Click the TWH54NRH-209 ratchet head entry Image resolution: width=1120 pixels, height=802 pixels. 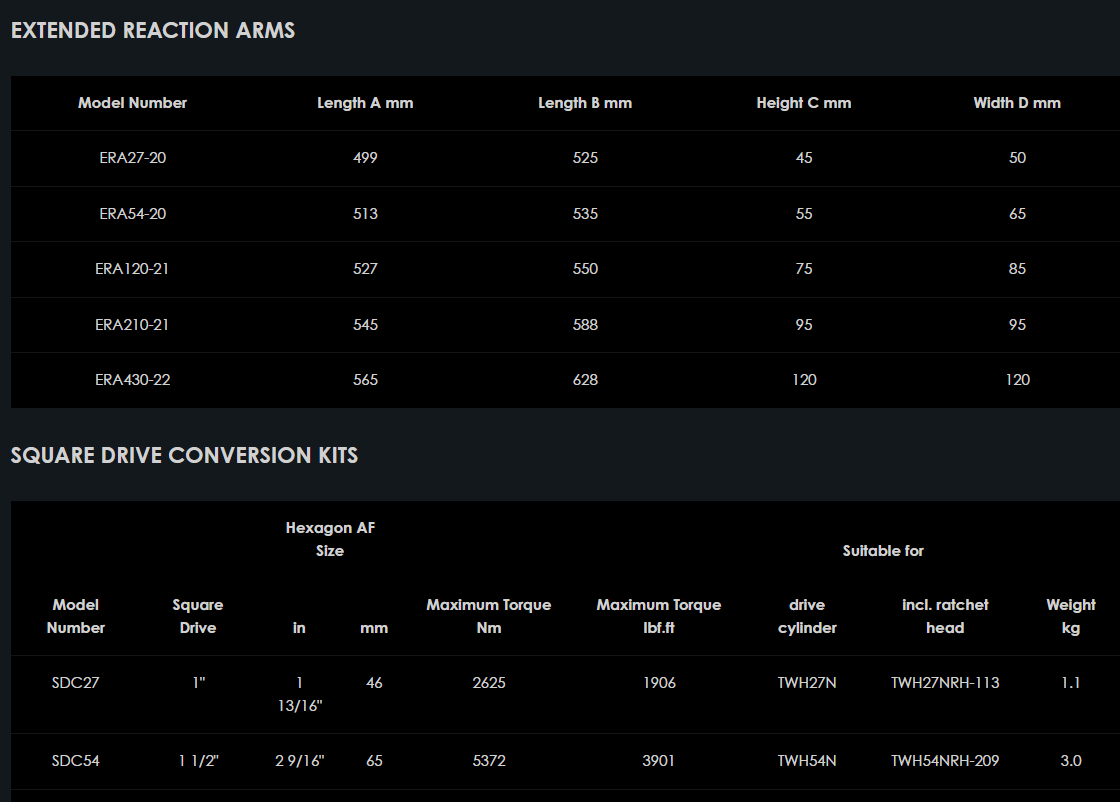click(x=945, y=761)
